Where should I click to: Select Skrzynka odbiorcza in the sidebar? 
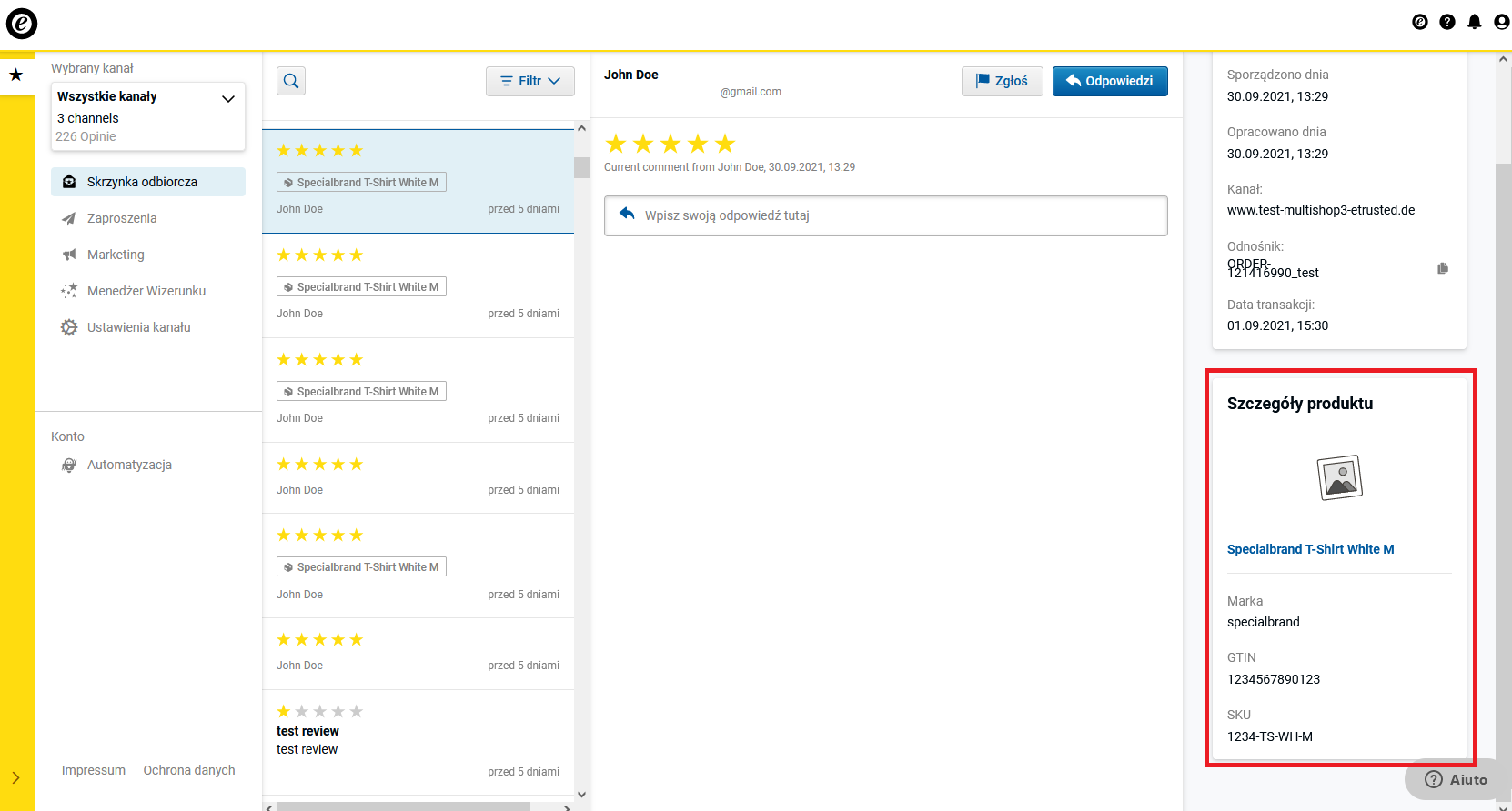click(x=148, y=182)
